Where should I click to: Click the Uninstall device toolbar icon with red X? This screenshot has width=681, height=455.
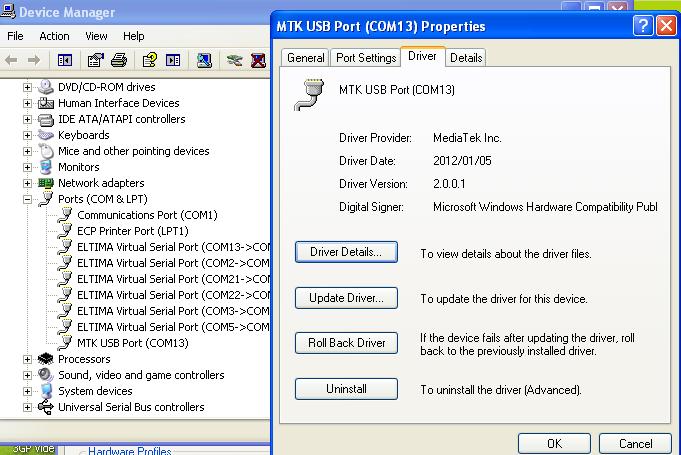258,60
